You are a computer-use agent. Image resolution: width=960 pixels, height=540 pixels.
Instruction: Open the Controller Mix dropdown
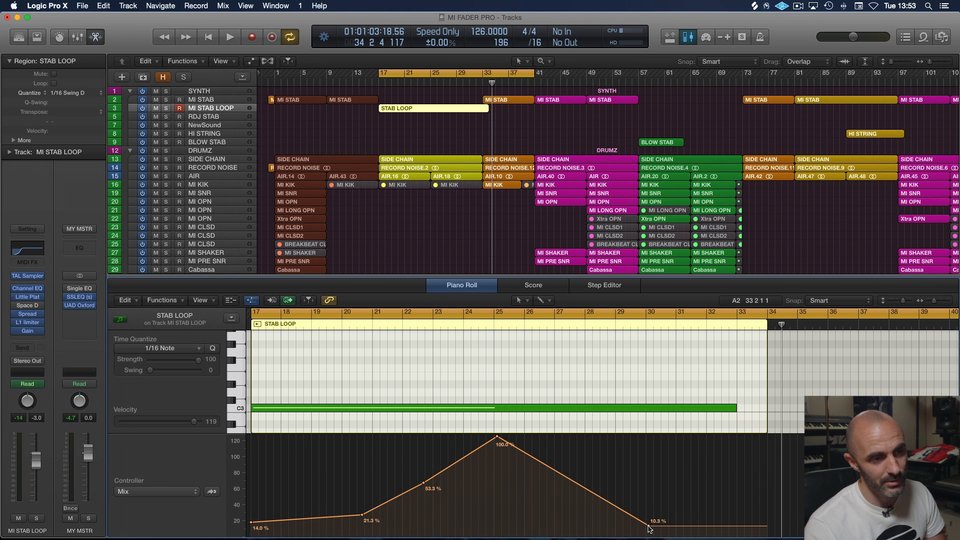click(x=157, y=492)
